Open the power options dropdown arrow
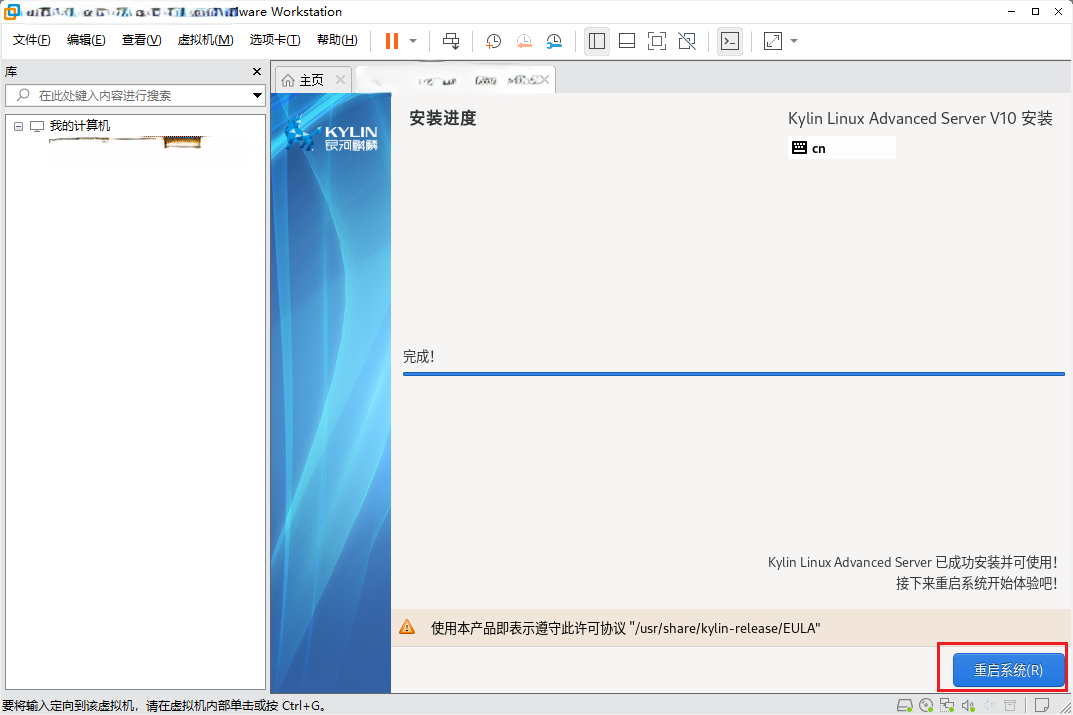The image size is (1073, 715). tap(413, 41)
